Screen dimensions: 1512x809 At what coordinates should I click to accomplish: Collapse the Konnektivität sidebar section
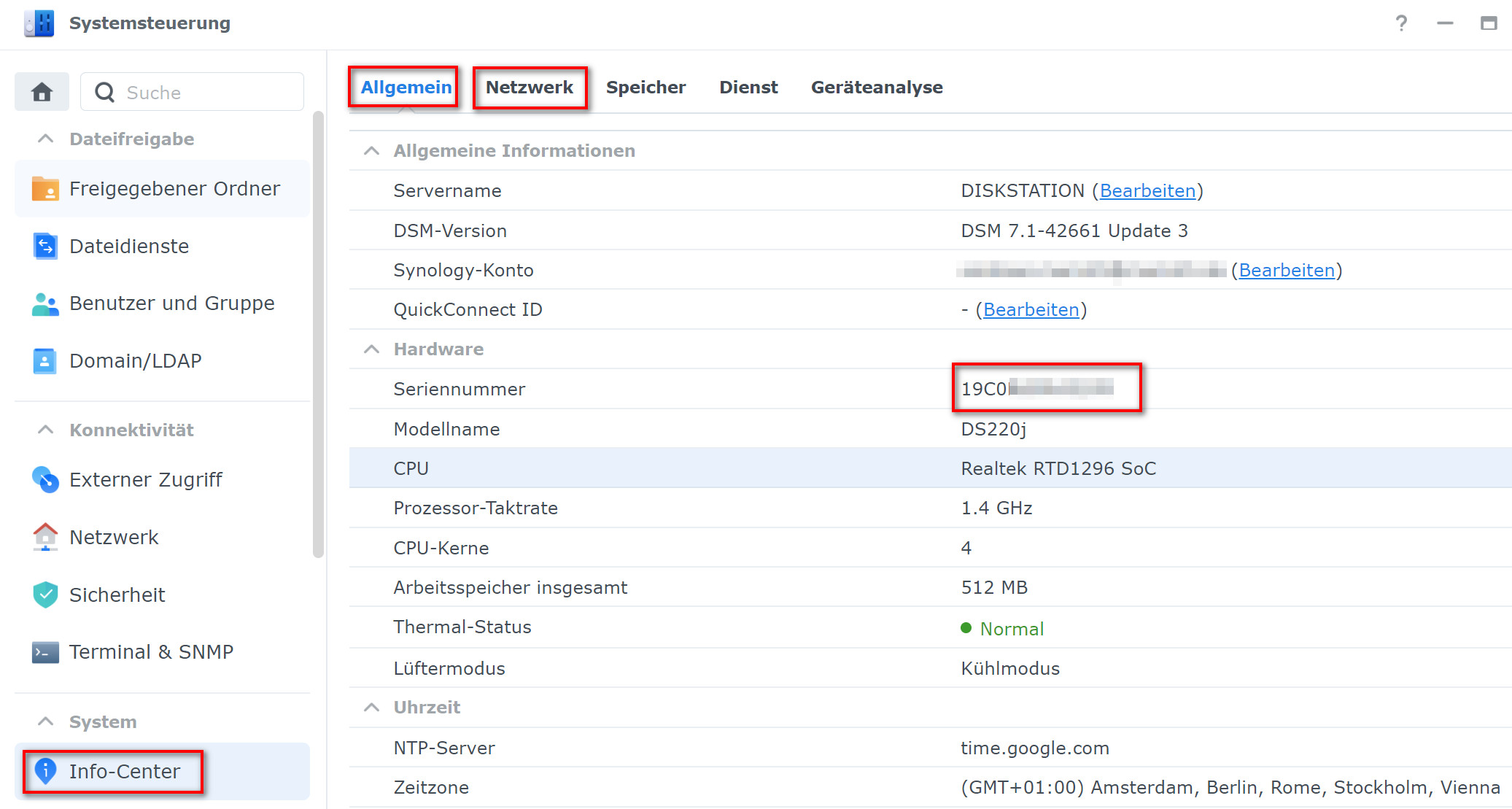click(x=45, y=430)
